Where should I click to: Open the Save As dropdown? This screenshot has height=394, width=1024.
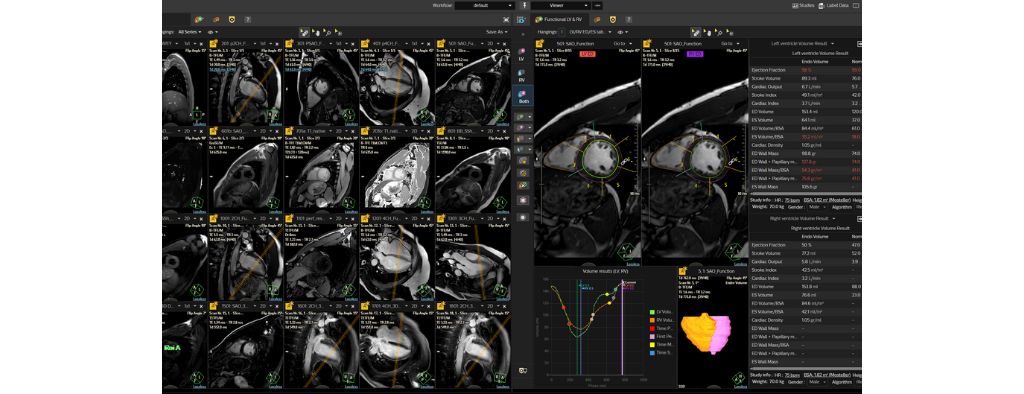(497, 31)
